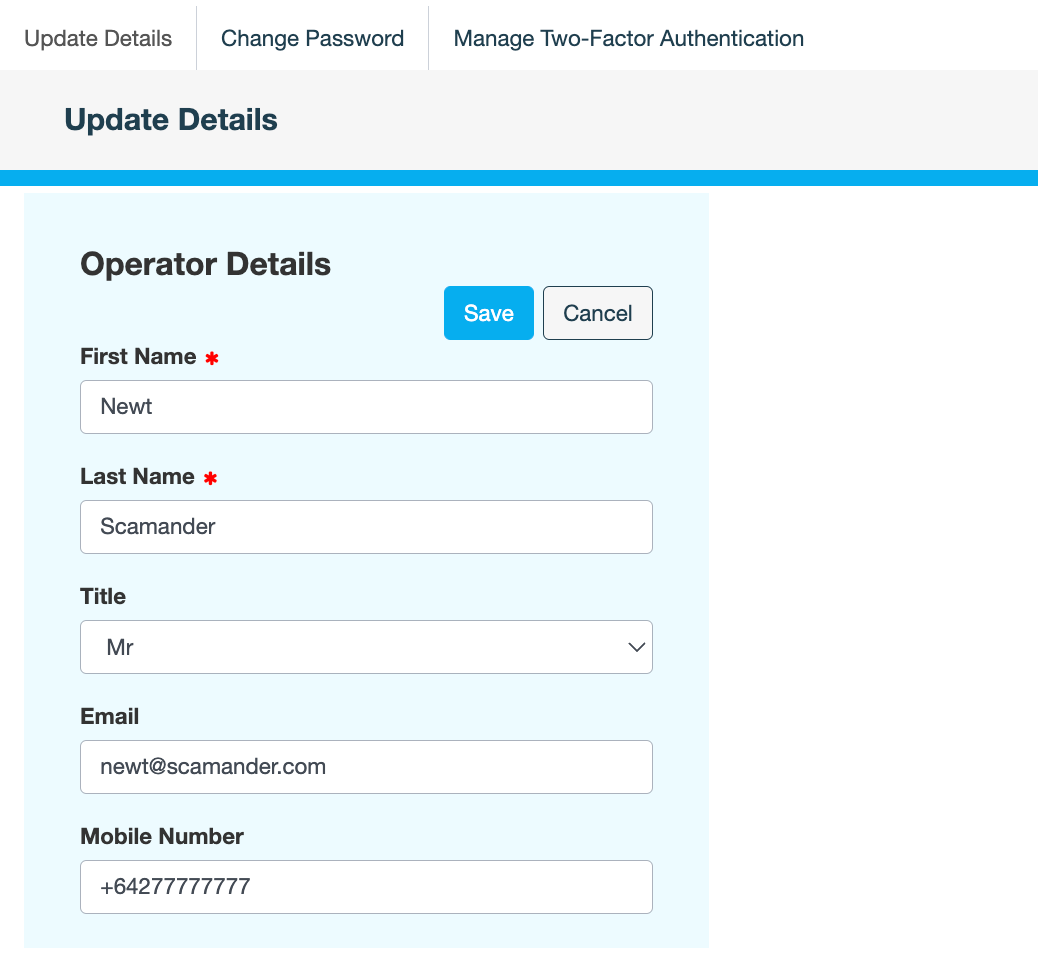Click the First Name field label
The height and width of the screenshot is (980, 1038).
(138, 357)
